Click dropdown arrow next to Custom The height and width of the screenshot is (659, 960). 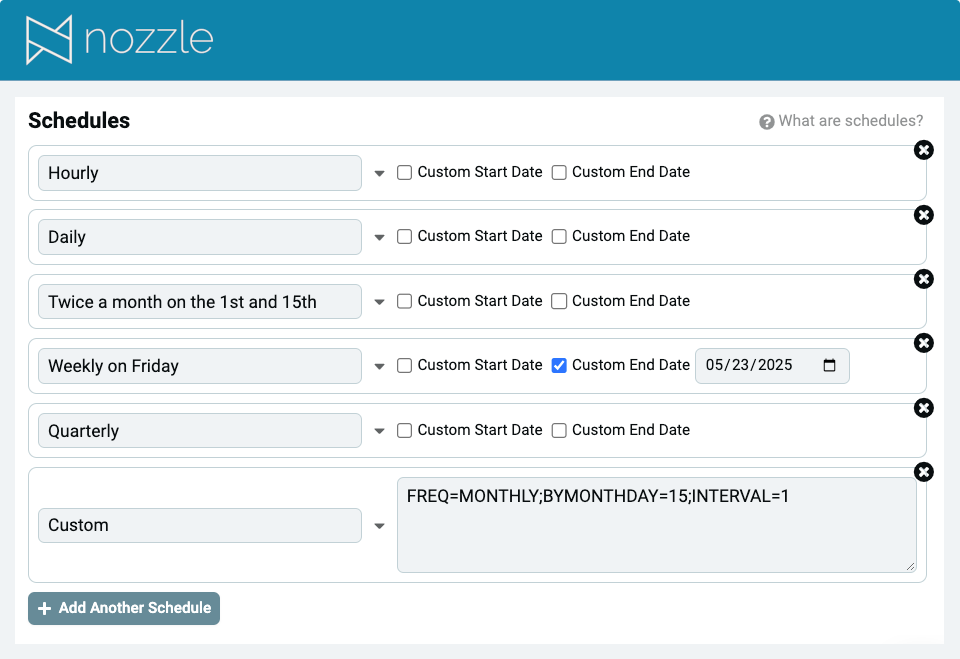[380, 526]
